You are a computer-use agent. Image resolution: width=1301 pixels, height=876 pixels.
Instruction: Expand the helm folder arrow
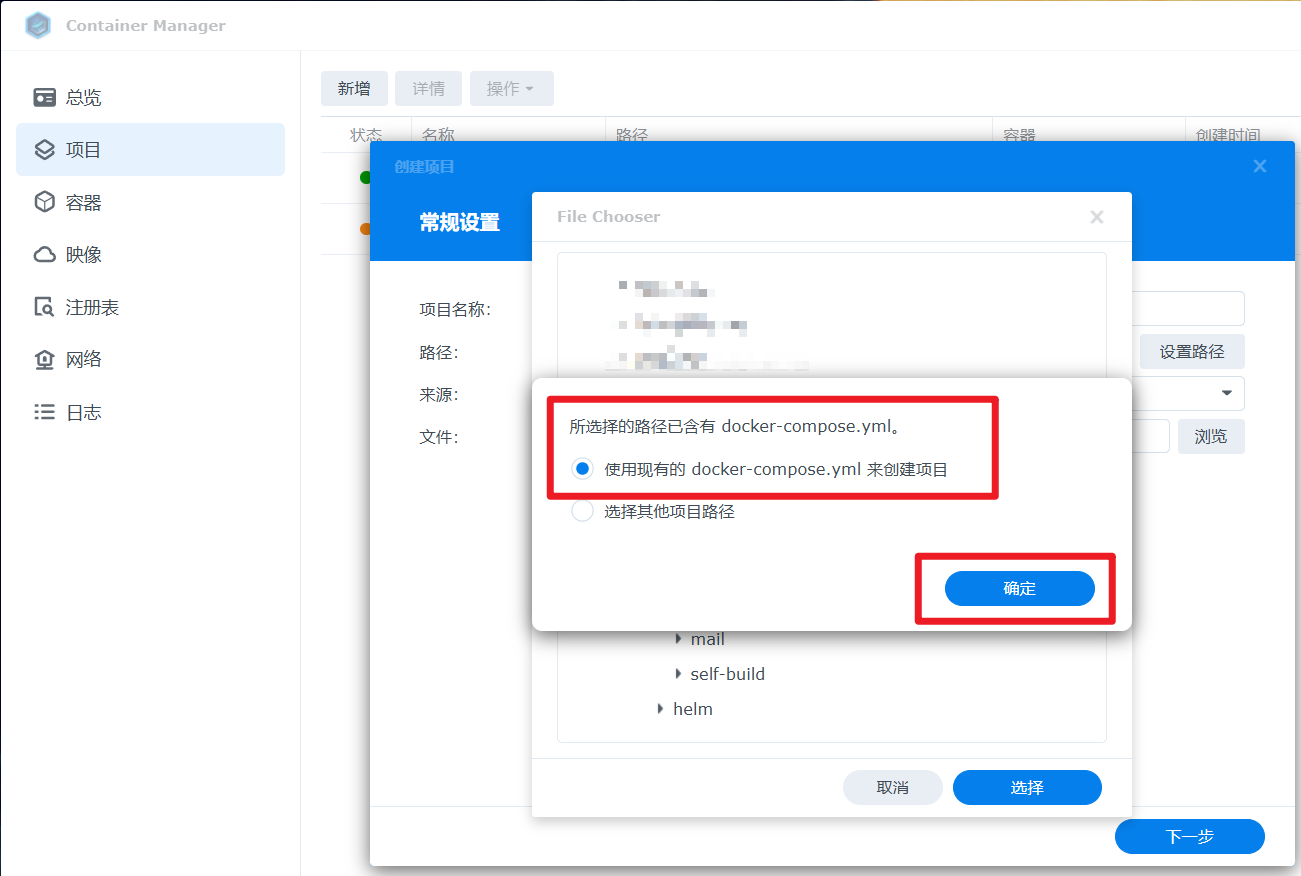pos(661,709)
